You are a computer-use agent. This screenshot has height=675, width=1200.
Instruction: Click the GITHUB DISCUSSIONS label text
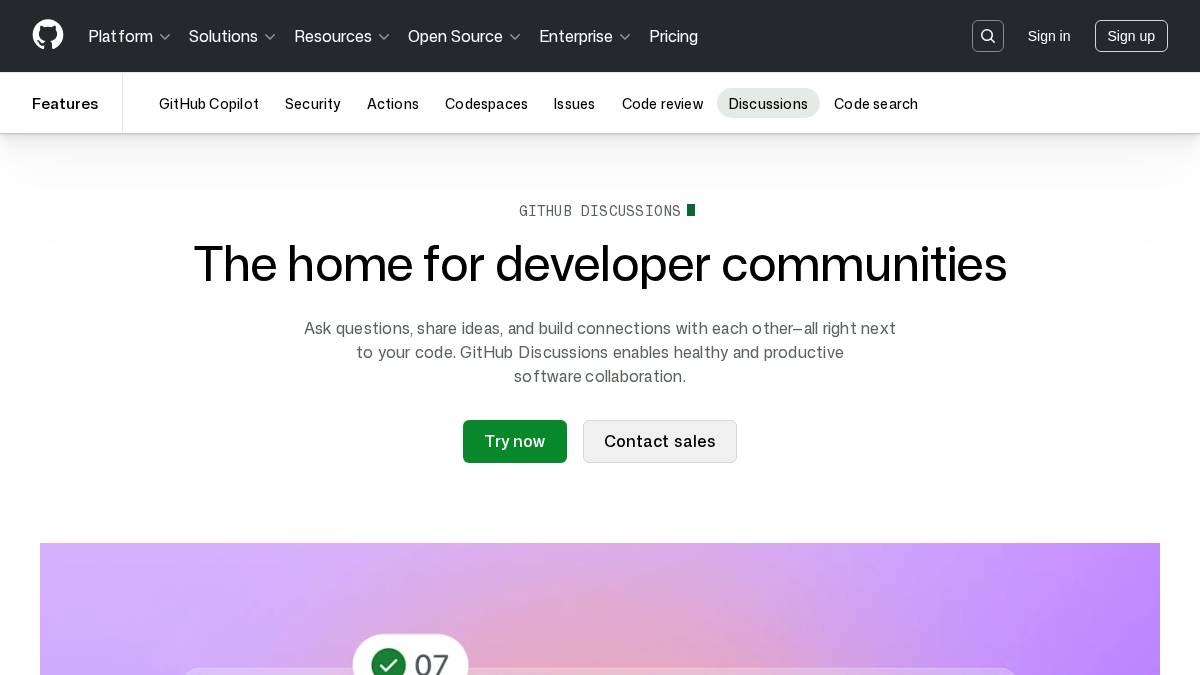[x=600, y=210]
